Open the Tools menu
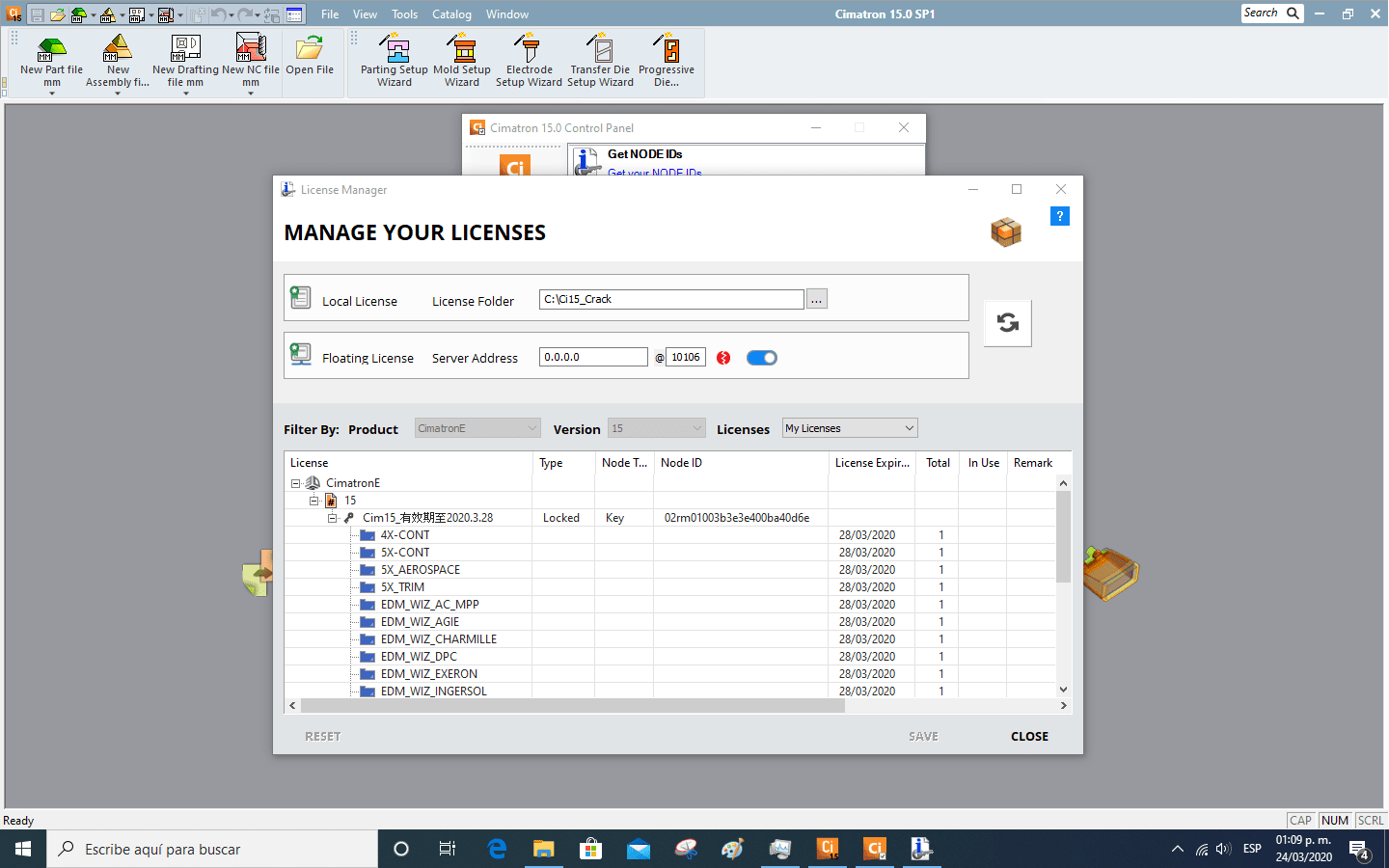 pyautogui.click(x=404, y=14)
